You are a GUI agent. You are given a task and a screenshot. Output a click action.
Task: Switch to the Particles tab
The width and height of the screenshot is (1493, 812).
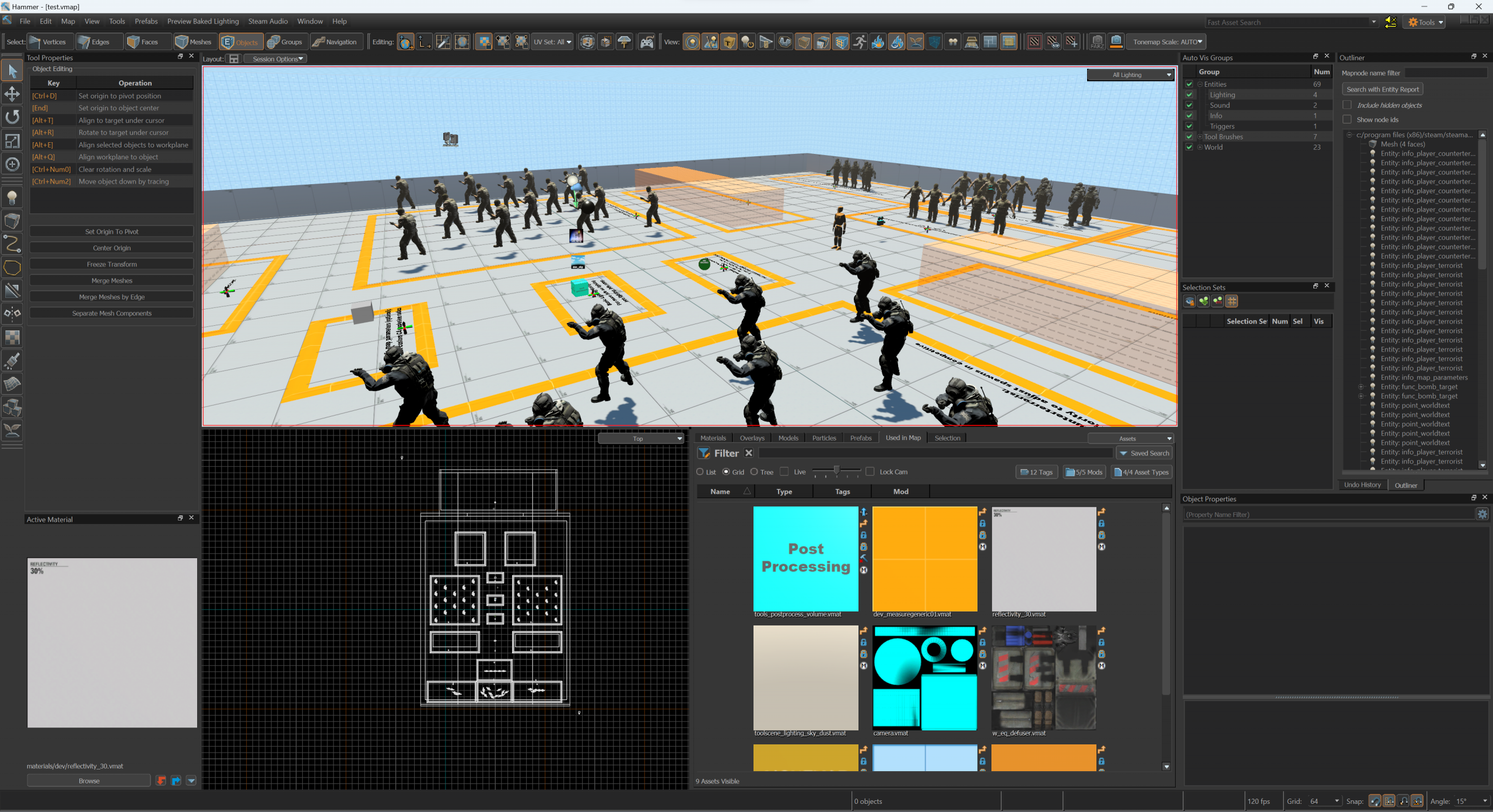(x=823, y=438)
